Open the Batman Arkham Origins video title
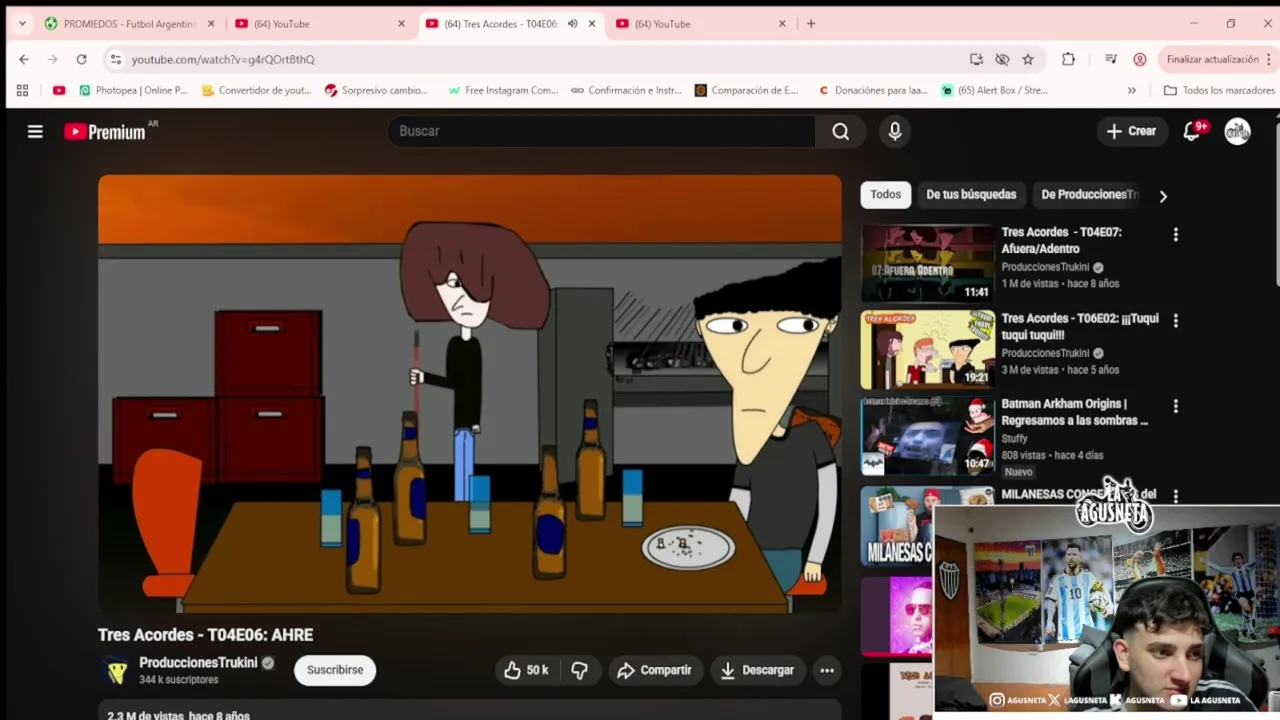This screenshot has width=1280, height=720. pos(1075,412)
